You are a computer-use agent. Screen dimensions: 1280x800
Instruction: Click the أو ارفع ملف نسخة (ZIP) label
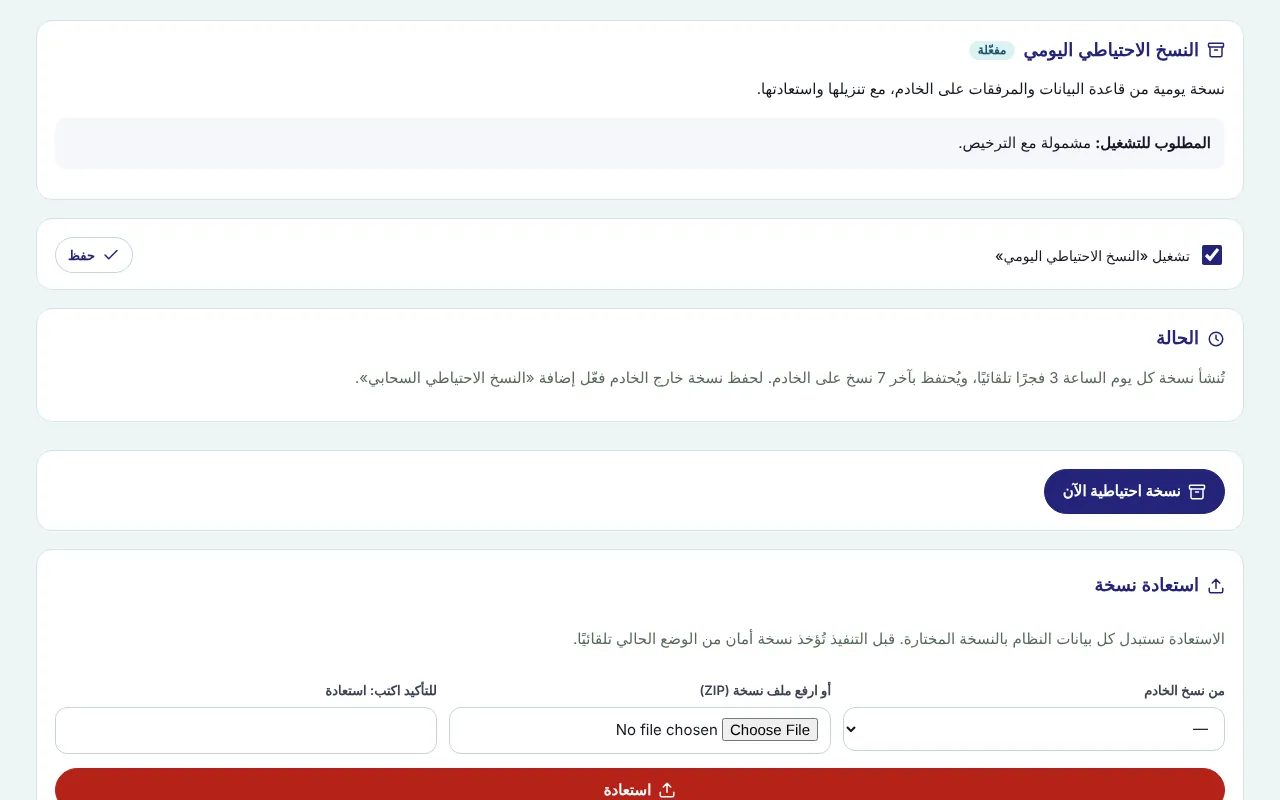(765, 691)
